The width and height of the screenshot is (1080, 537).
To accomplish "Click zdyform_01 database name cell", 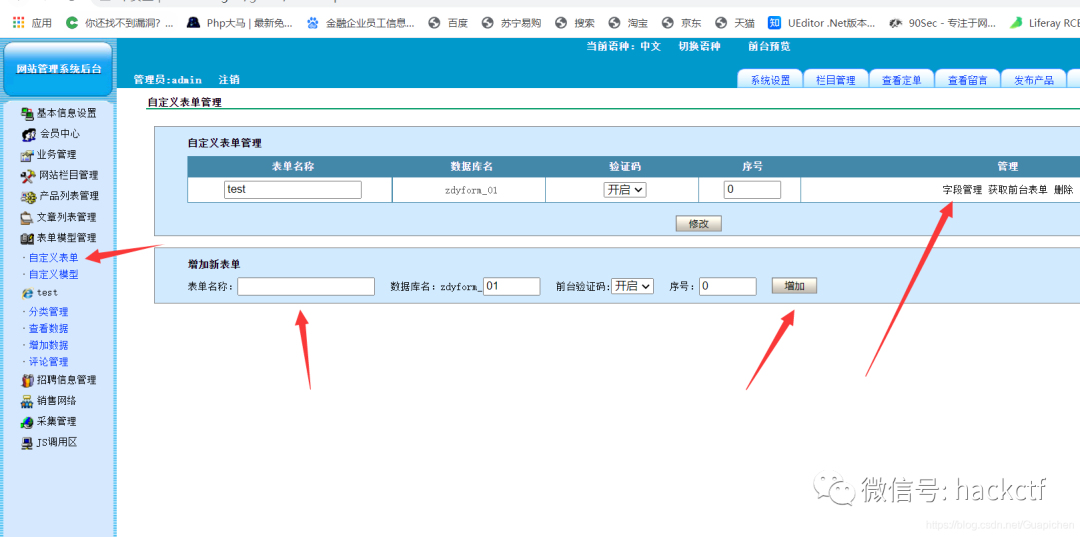I will pyautogui.click(x=471, y=191).
